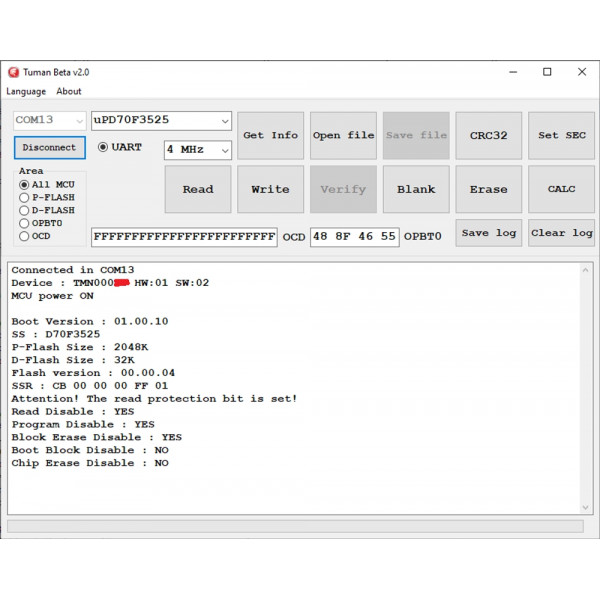The width and height of the screenshot is (600, 600).
Task: Click log line 'Connected in COM13'
Action: tap(73, 270)
